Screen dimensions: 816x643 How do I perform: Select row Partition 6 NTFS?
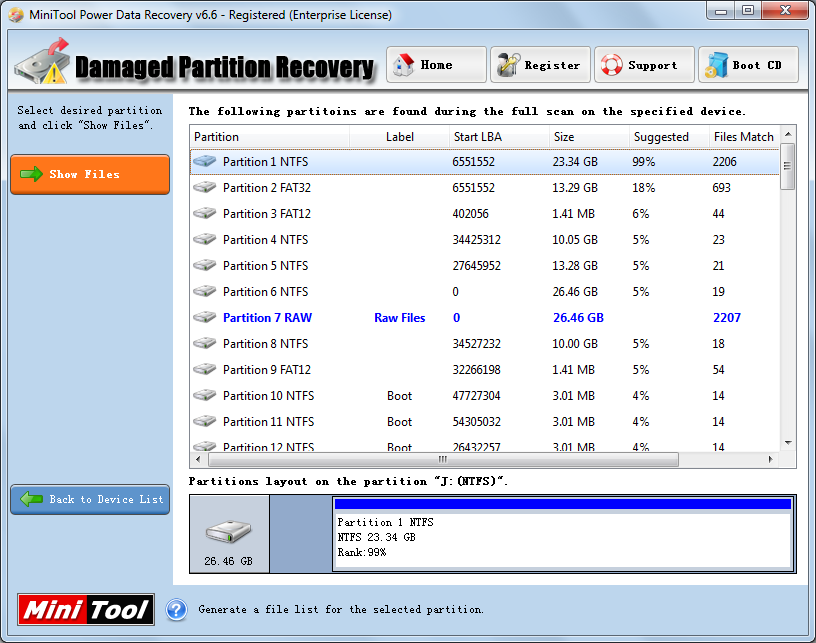click(x=484, y=292)
